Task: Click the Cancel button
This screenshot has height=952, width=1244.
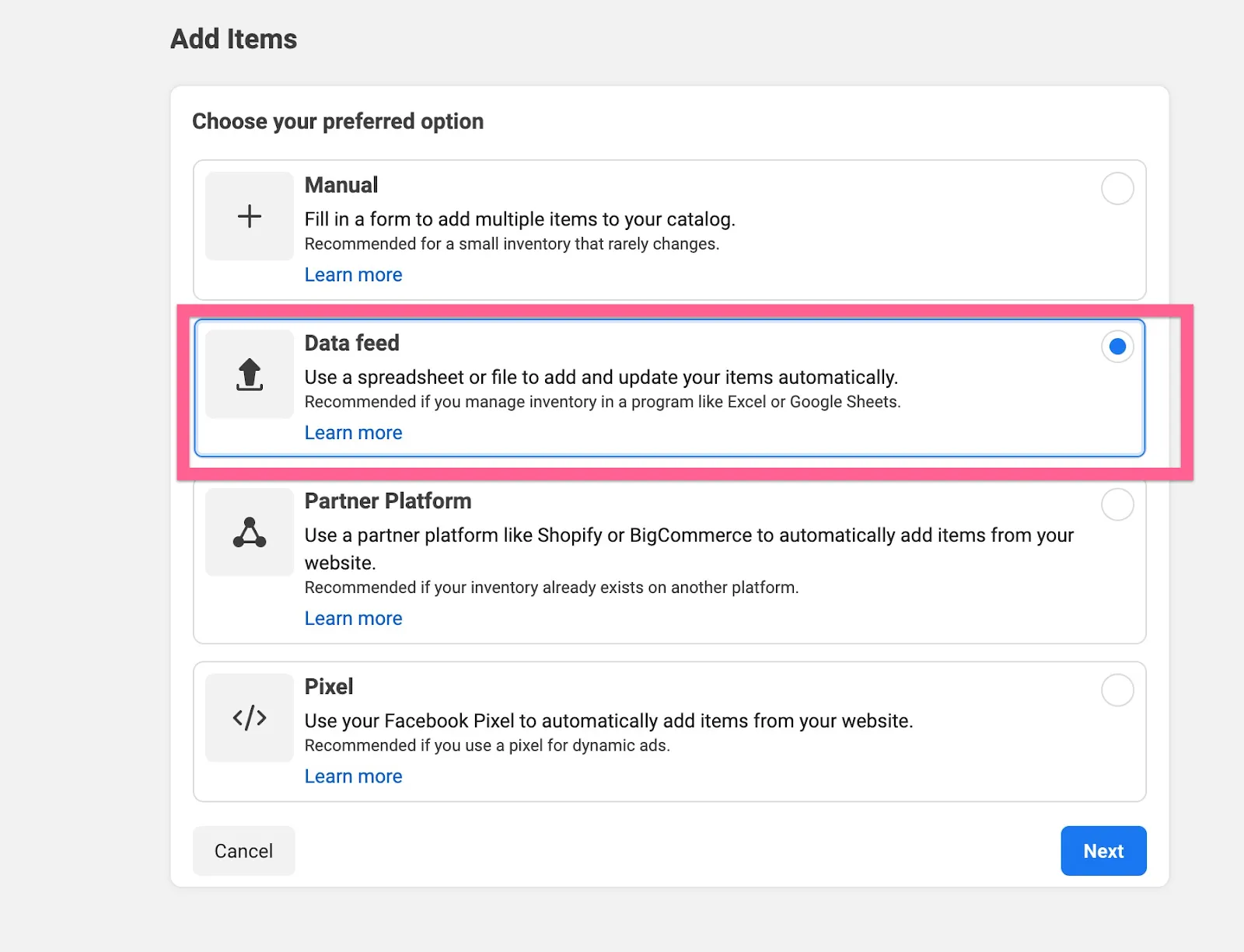Action: click(243, 851)
